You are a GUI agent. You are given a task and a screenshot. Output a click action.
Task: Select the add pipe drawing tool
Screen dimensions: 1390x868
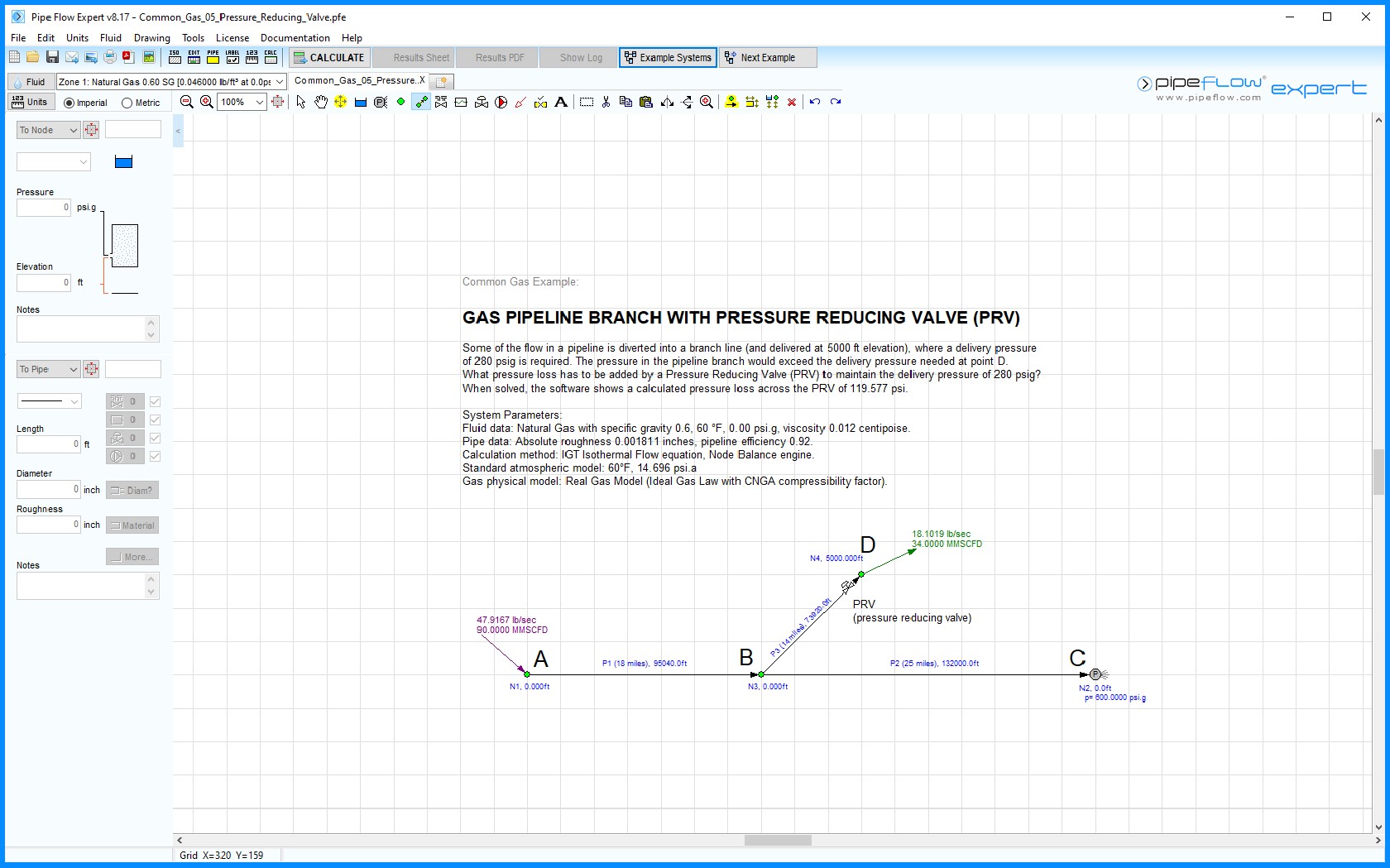421,102
